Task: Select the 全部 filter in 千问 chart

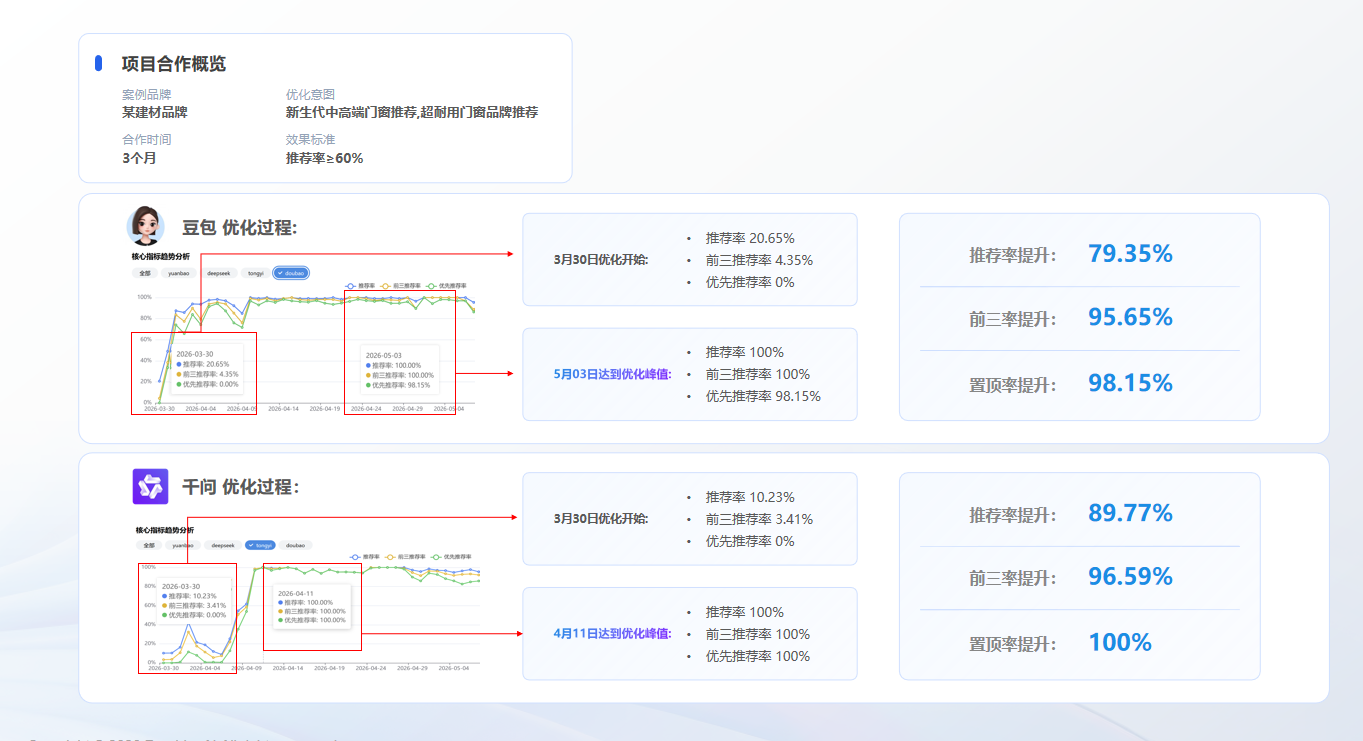Action: point(149,545)
